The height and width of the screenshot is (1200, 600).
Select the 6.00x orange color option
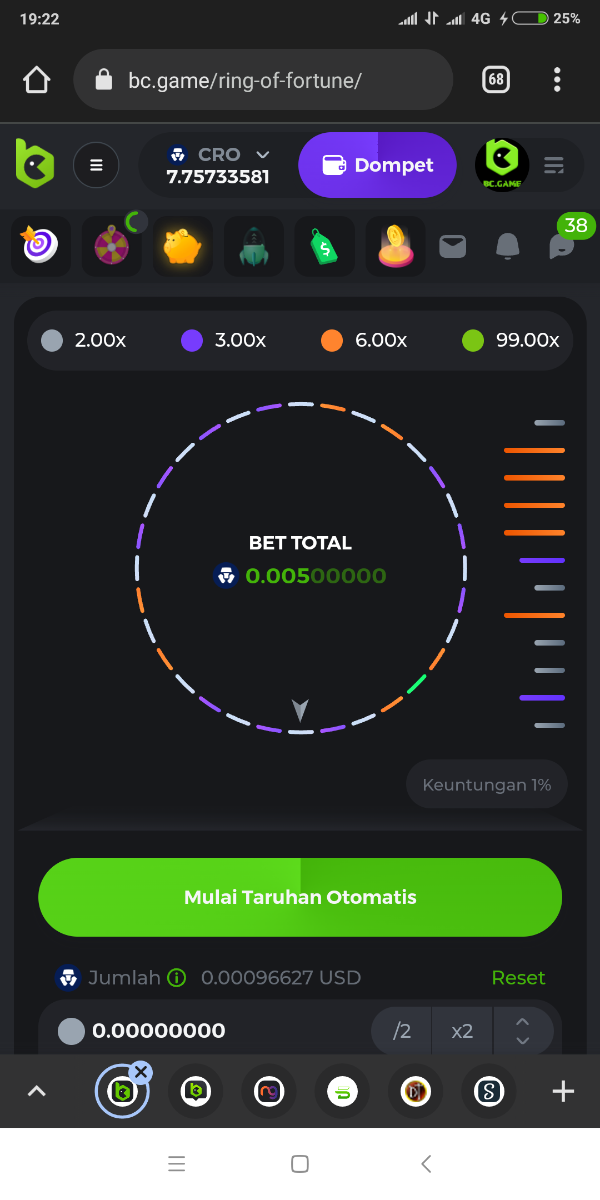(364, 340)
